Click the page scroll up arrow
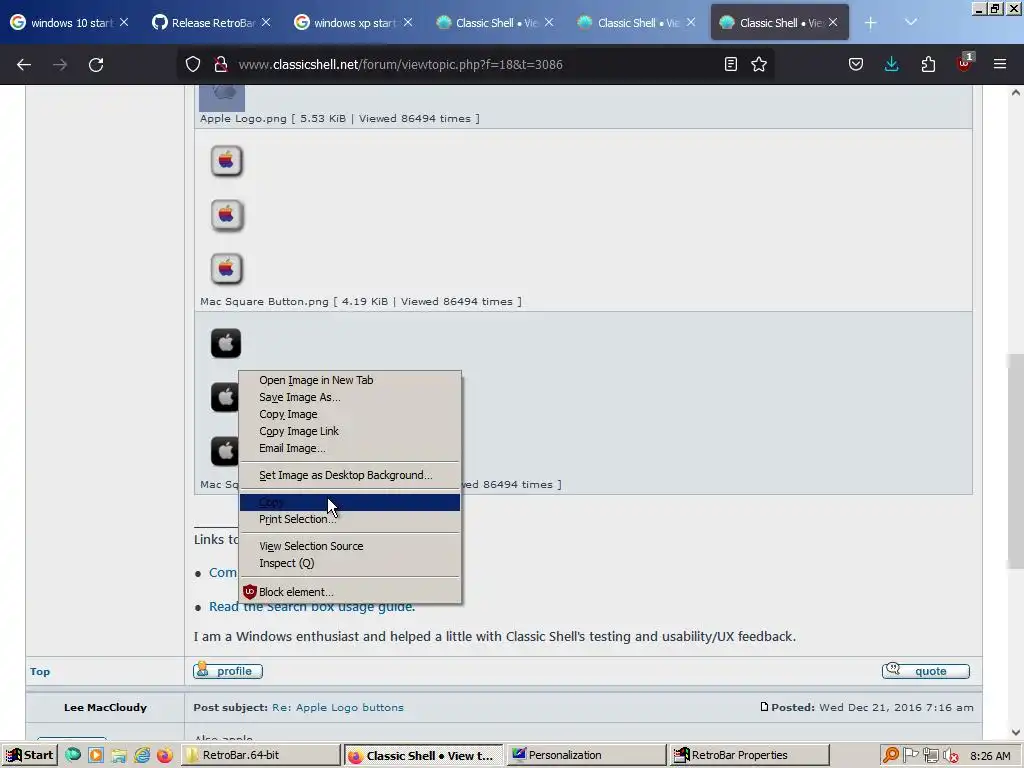 [1016, 93]
